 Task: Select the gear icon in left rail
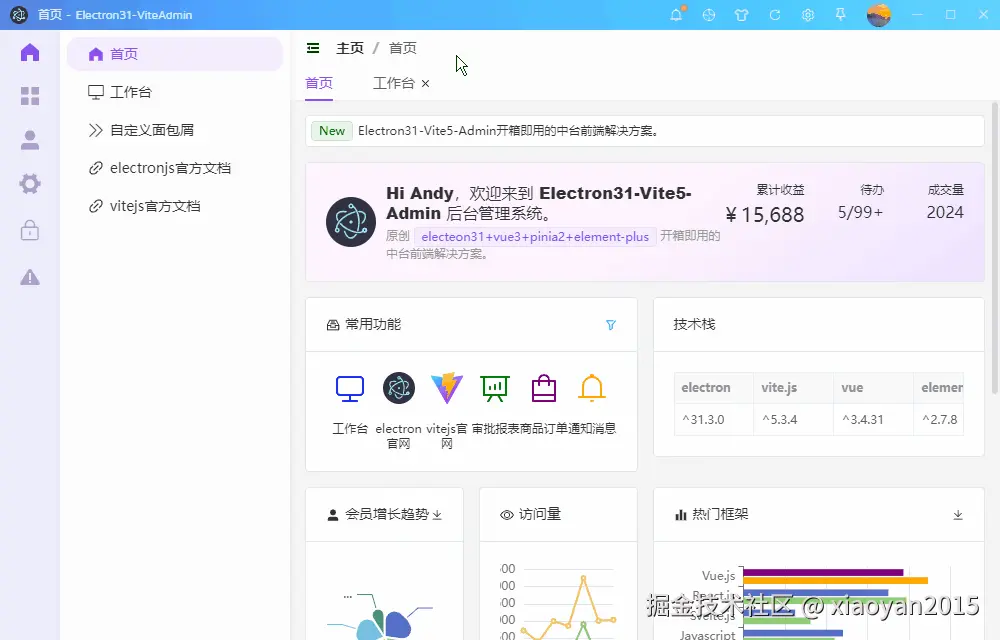click(30, 184)
